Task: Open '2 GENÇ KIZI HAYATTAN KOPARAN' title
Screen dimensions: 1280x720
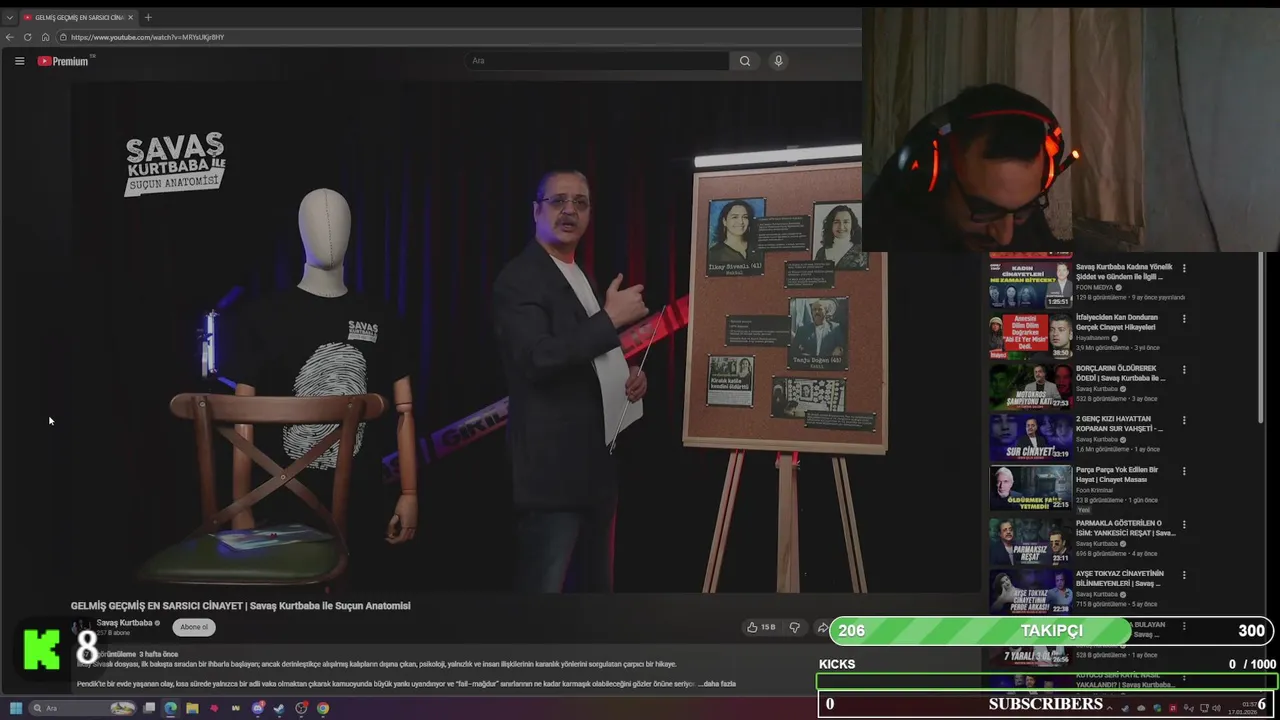Action: tap(1120, 424)
